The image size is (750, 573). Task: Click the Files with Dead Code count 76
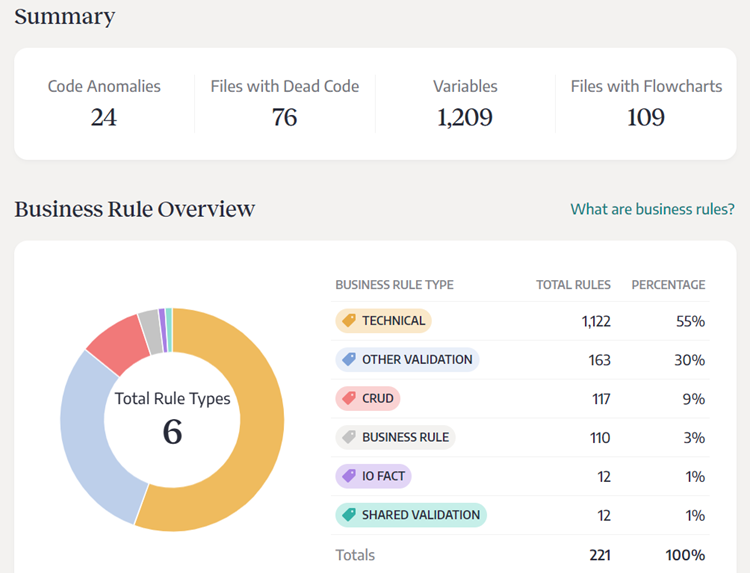click(x=285, y=117)
